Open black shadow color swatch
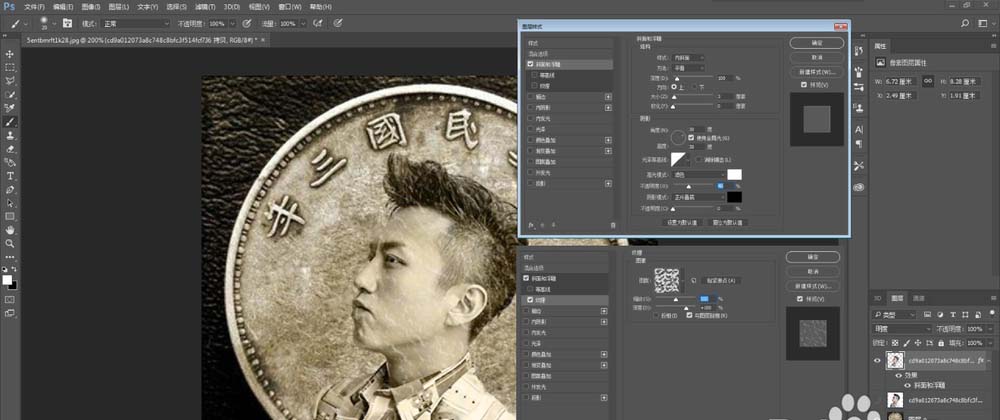Screen dimensions: 1000x420 point(735,198)
